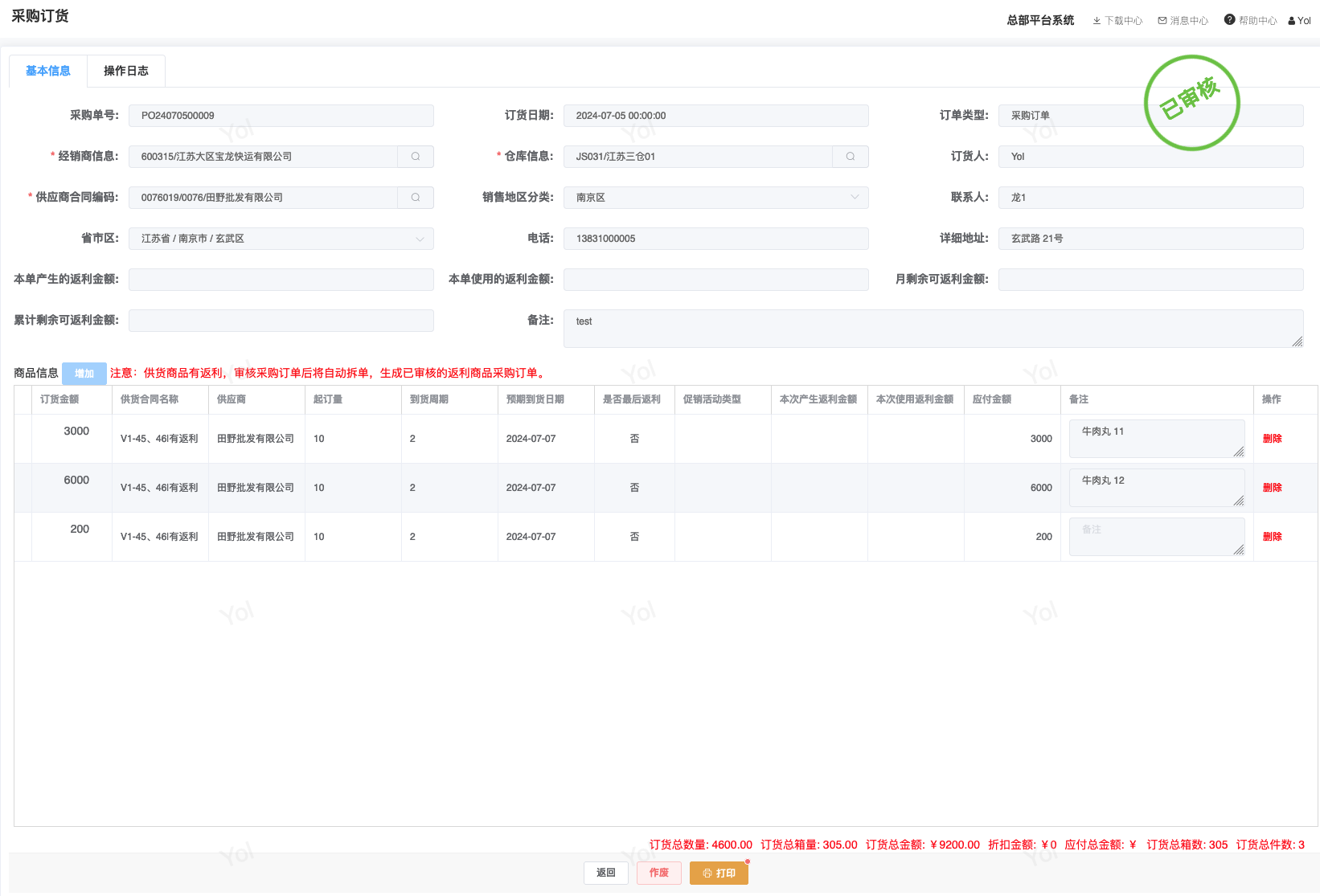
Task: Switch to the 基本信息 tab
Action: click(x=48, y=71)
